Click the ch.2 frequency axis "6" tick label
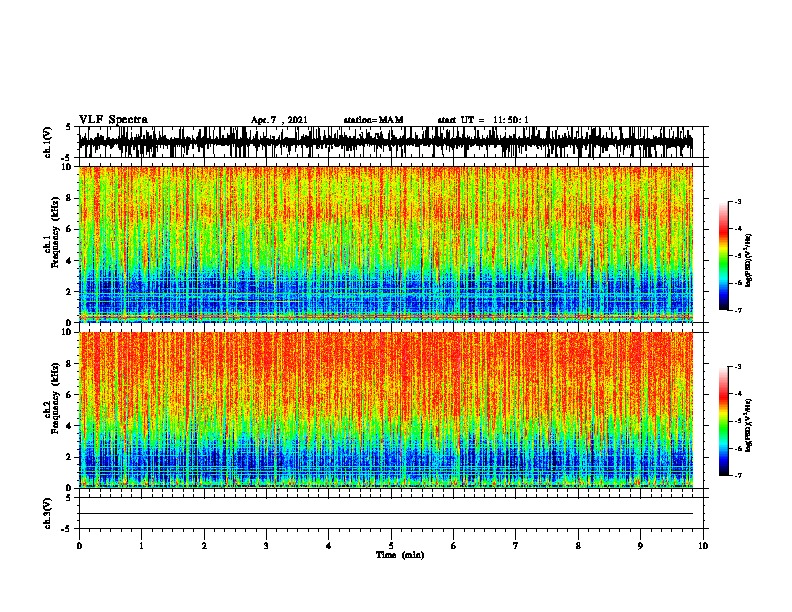 [69, 395]
